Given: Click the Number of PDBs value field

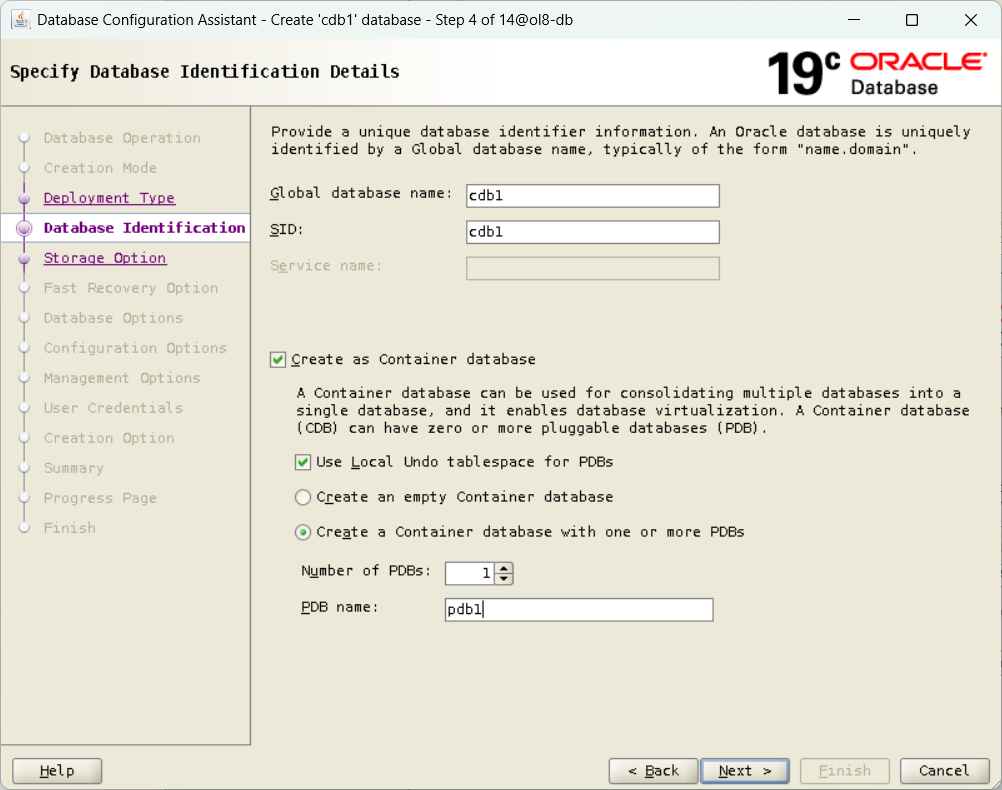Looking at the screenshot, I should [x=470, y=573].
